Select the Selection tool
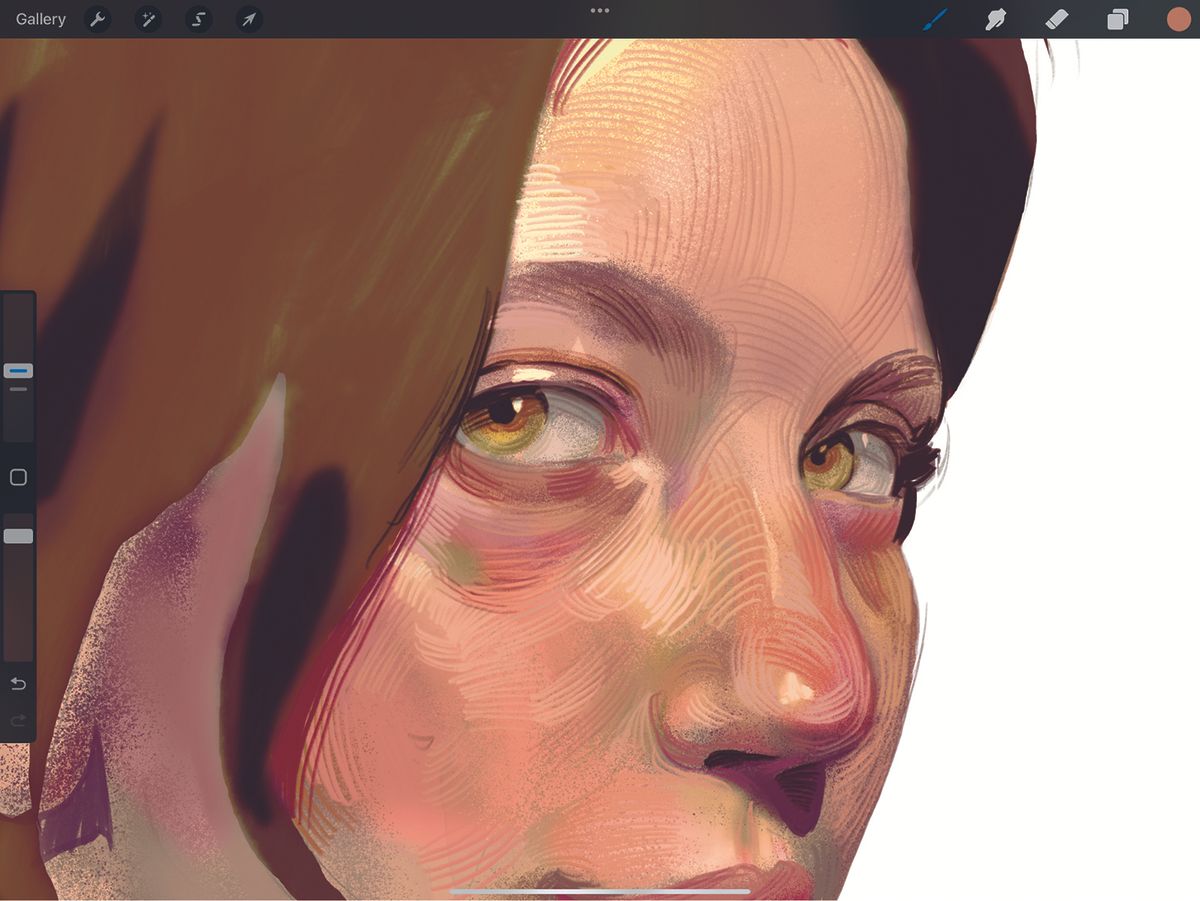 pos(198,19)
